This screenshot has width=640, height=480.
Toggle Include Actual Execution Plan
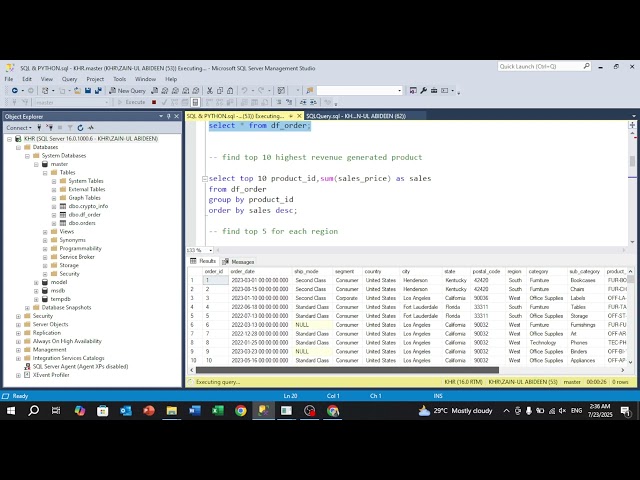[x=209, y=102]
